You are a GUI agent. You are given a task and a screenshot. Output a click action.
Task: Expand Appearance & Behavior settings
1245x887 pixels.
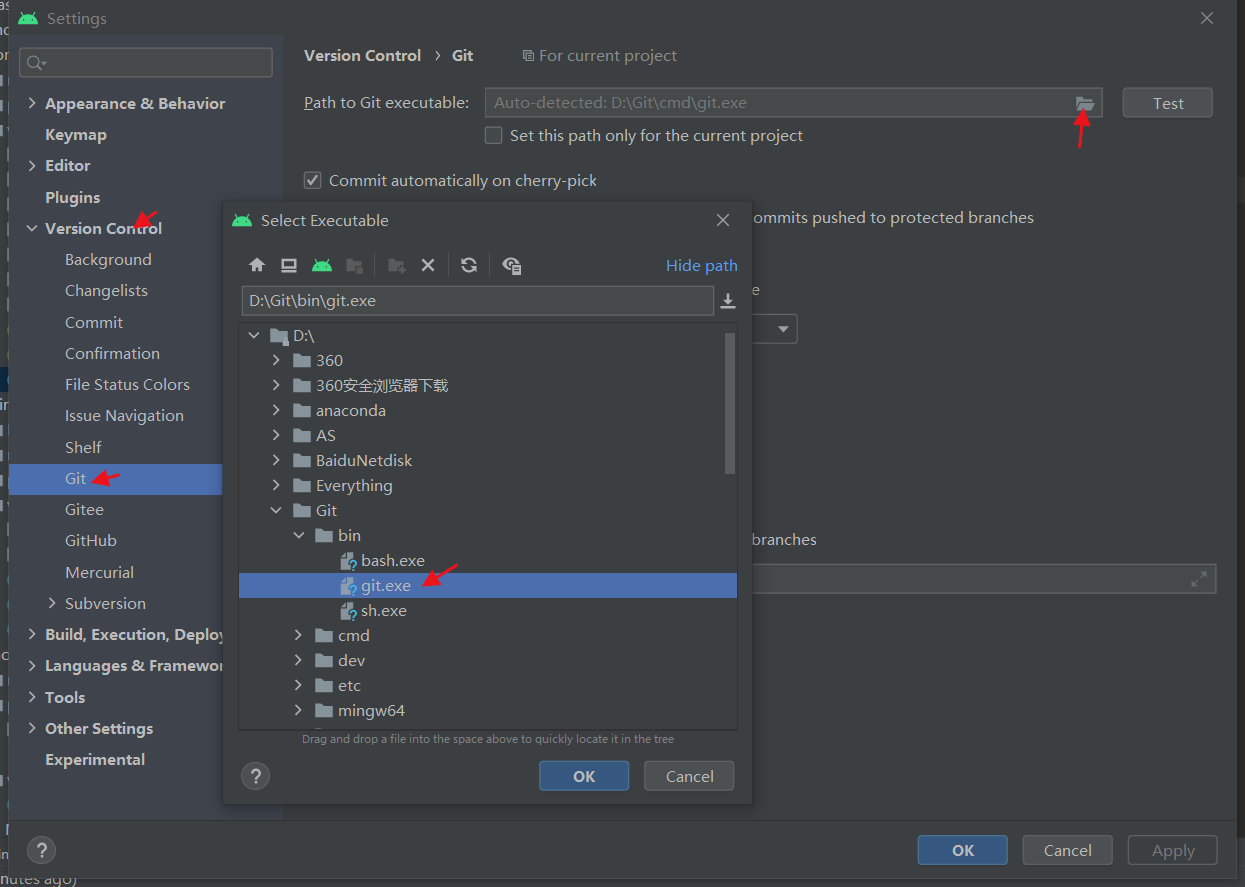point(32,103)
